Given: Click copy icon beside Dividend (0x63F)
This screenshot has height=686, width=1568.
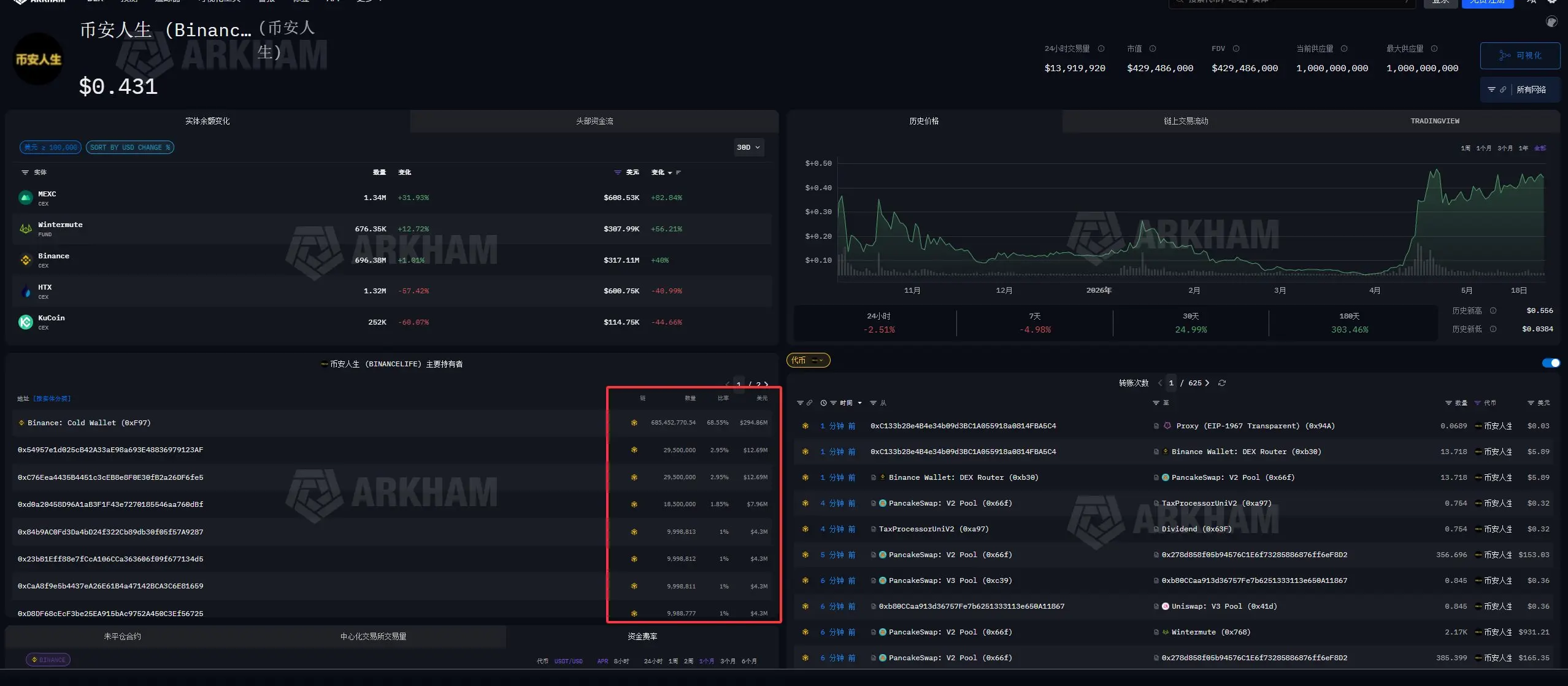Looking at the screenshot, I should (1156, 529).
